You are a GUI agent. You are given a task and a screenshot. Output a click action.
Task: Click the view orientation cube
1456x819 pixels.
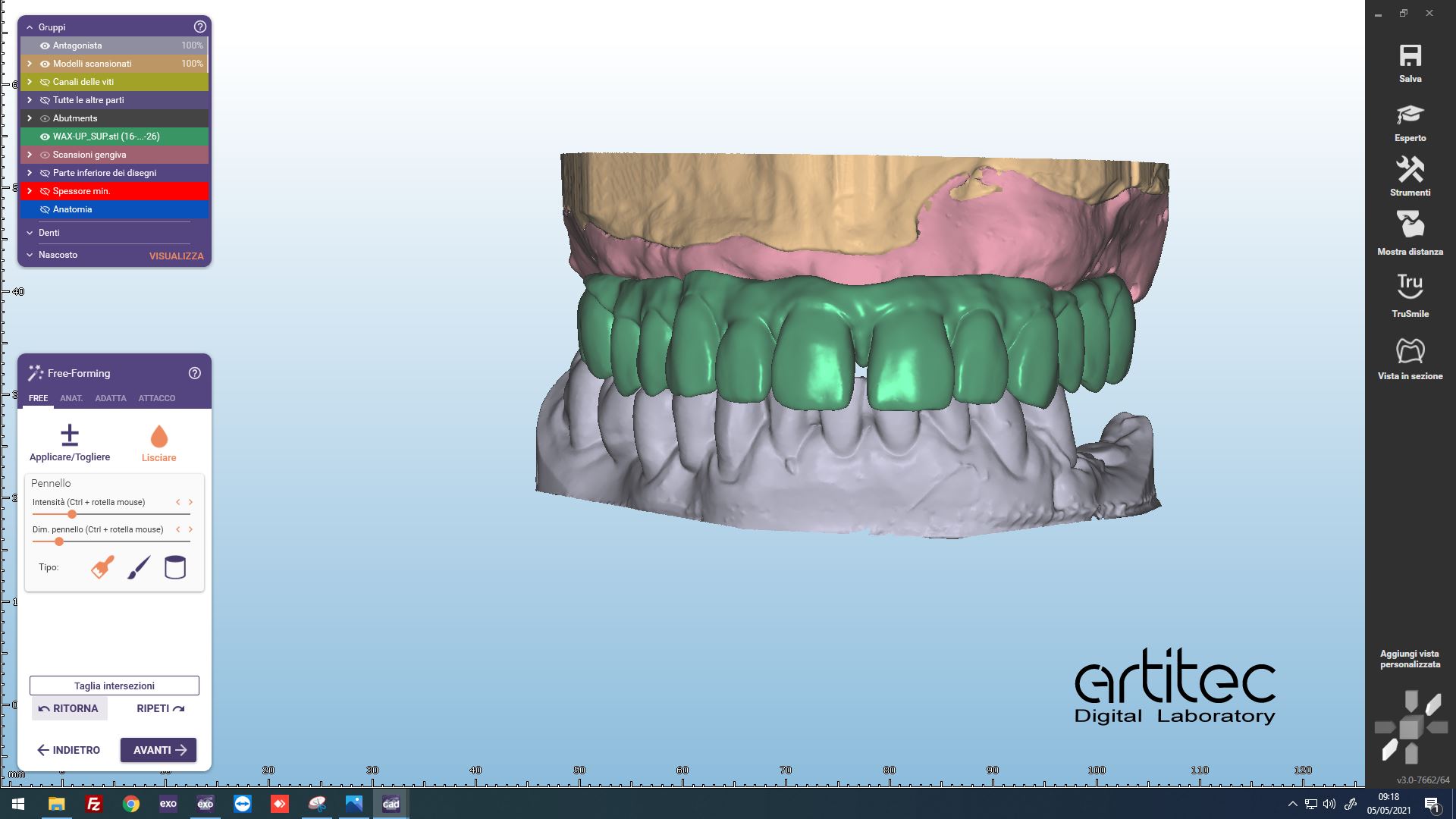[1410, 729]
